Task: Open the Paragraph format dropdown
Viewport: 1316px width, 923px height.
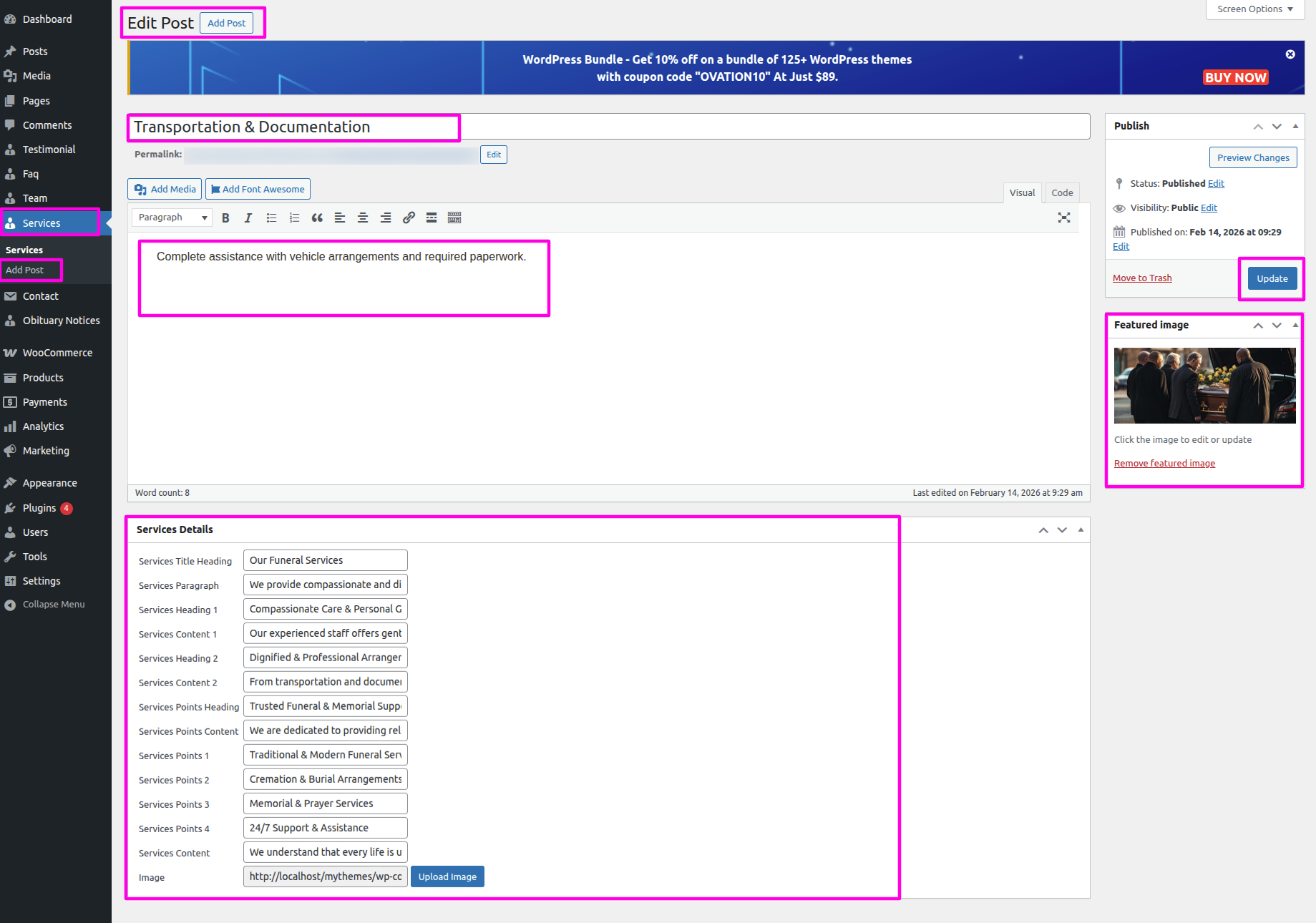Action: click(172, 218)
